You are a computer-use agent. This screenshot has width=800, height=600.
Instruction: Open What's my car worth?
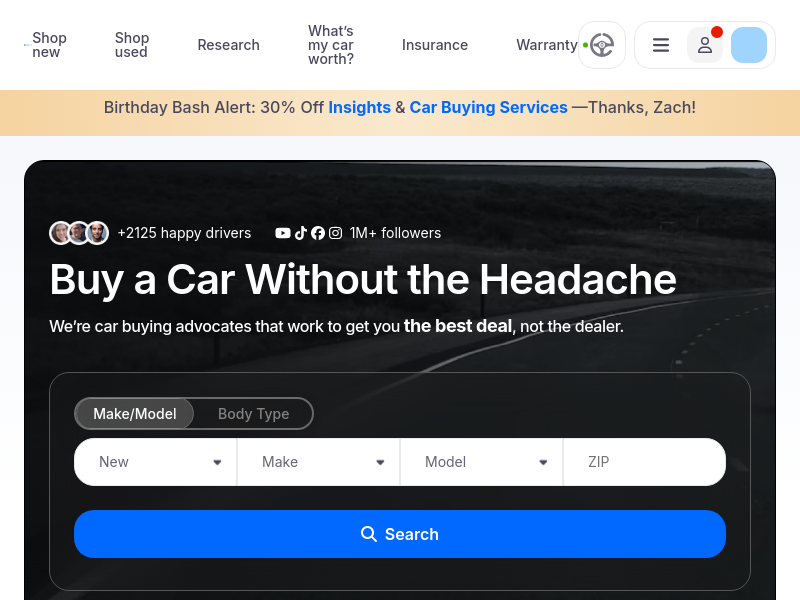331,45
